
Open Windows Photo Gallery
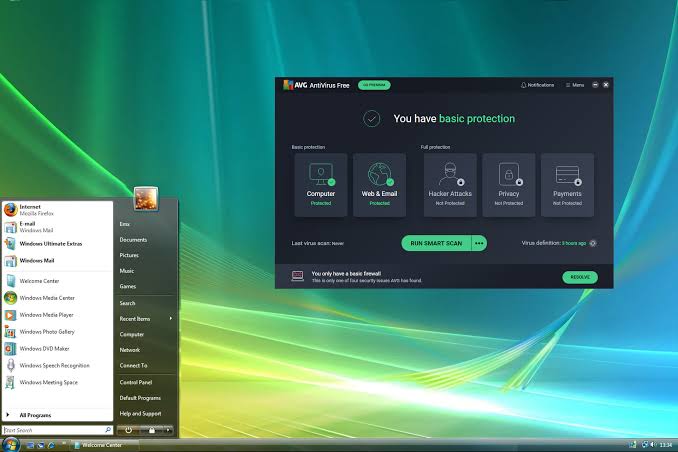[57, 332]
